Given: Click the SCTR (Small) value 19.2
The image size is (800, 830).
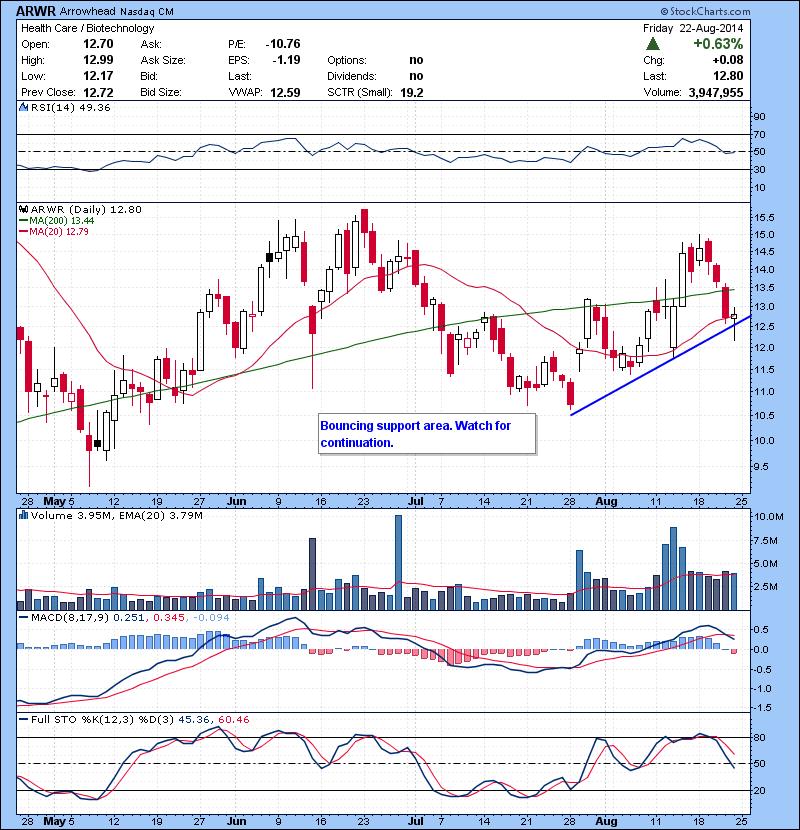Looking at the screenshot, I should 412,92.
